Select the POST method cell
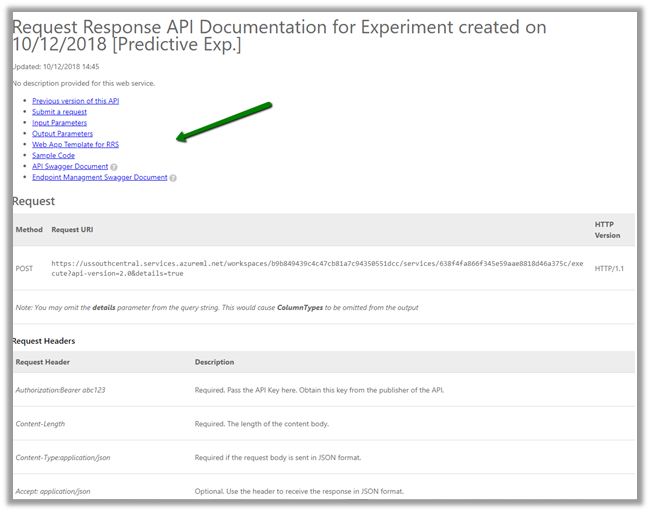Viewport: 650px width, 512px height. tap(25, 268)
